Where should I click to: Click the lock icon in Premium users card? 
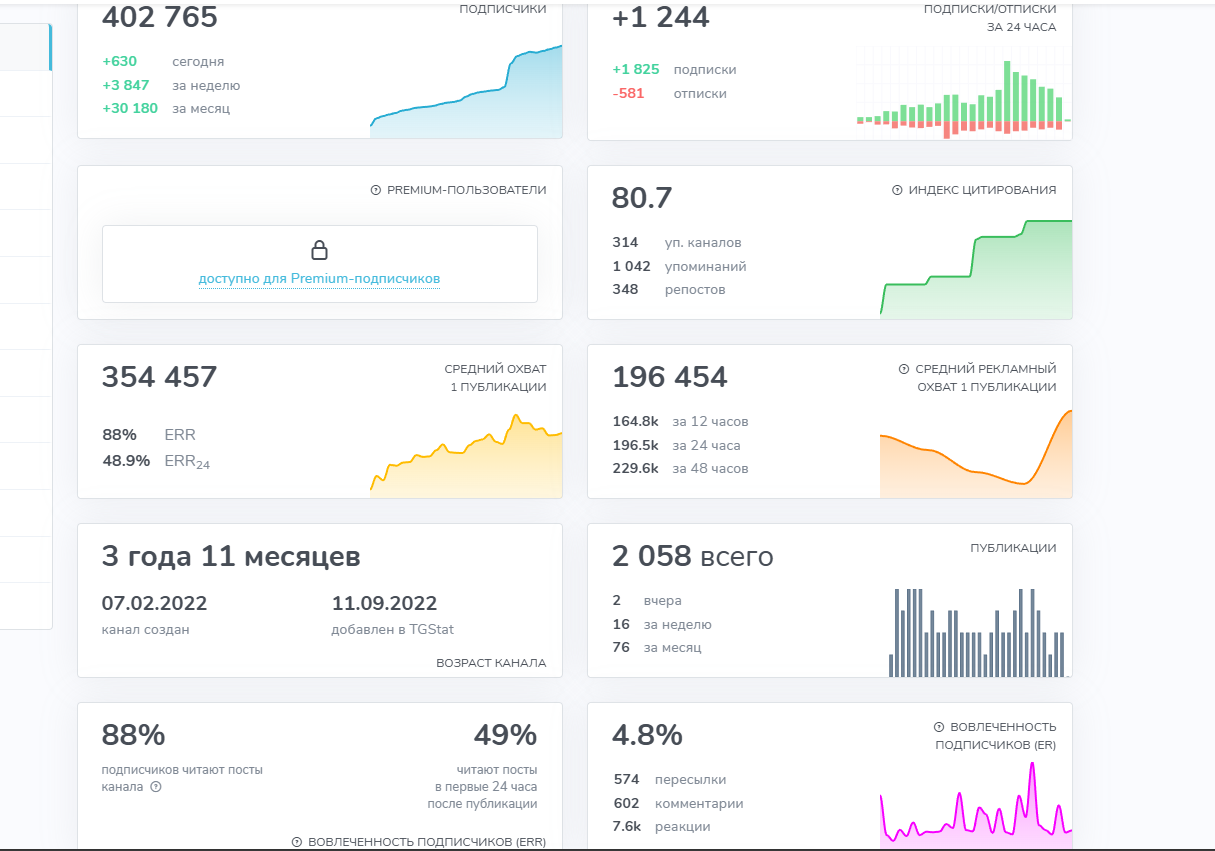(x=319, y=250)
